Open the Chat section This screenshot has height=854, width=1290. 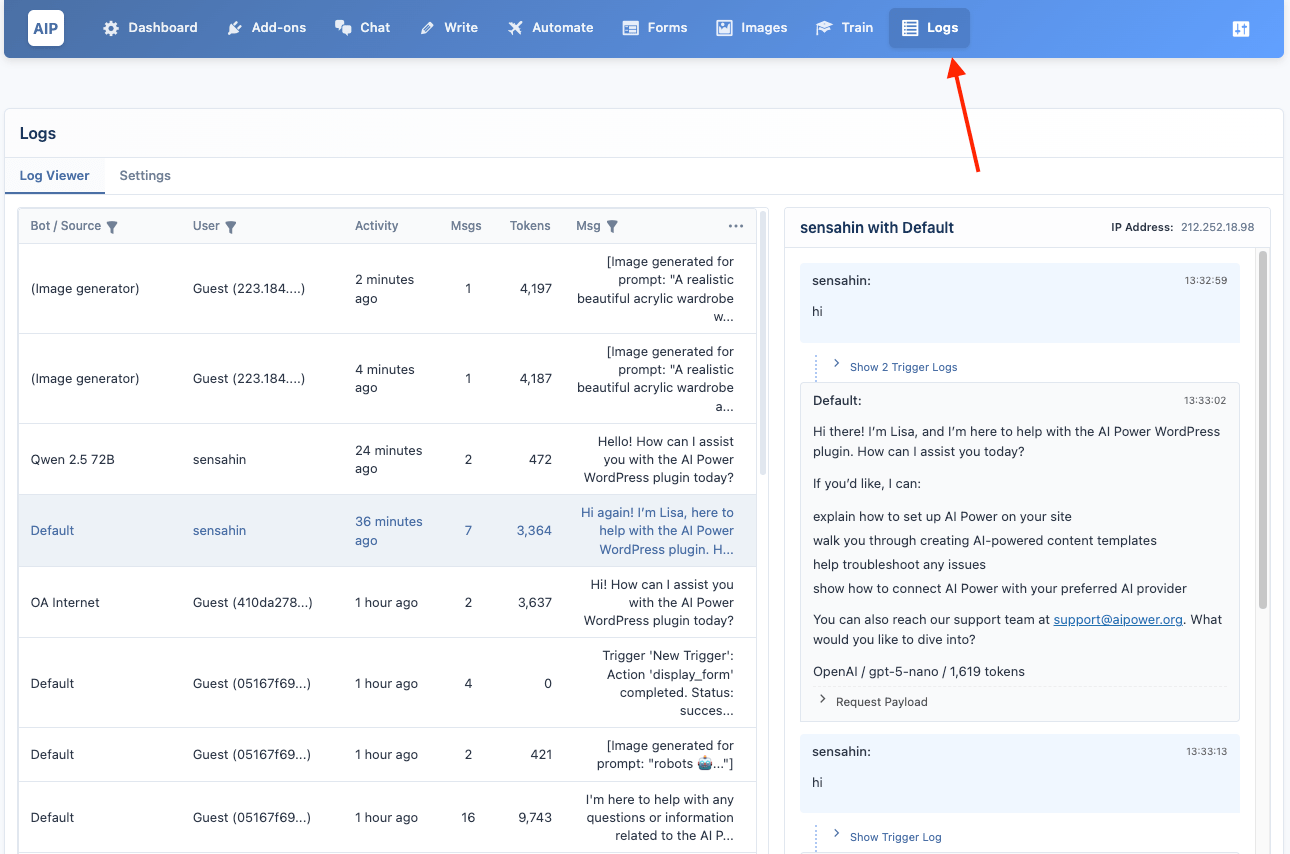[363, 28]
